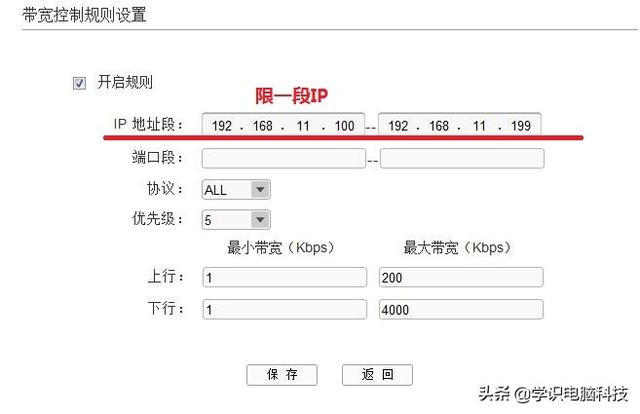
Task: Click the 下行 minimum bandwidth field
Action: coord(284,309)
